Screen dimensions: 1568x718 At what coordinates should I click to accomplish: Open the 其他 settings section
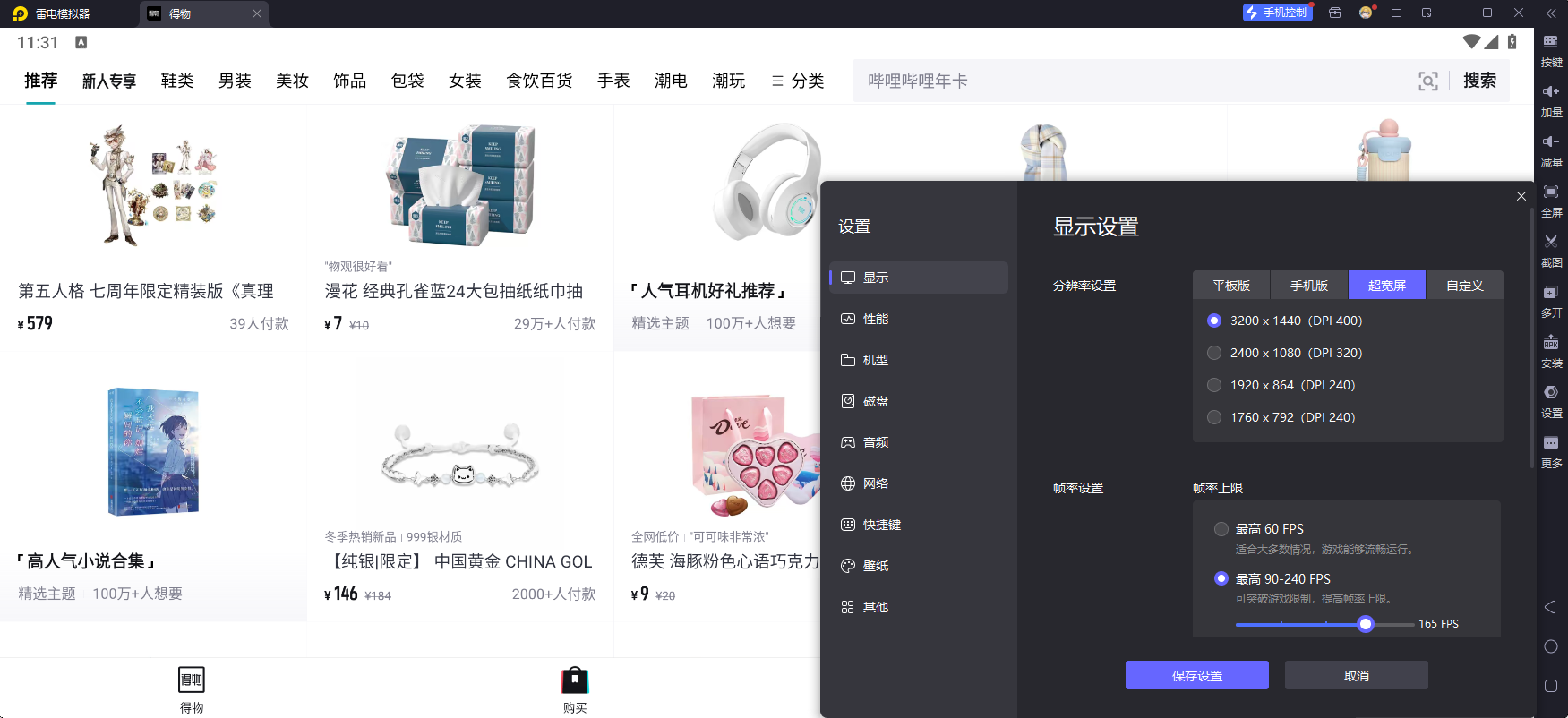919,607
